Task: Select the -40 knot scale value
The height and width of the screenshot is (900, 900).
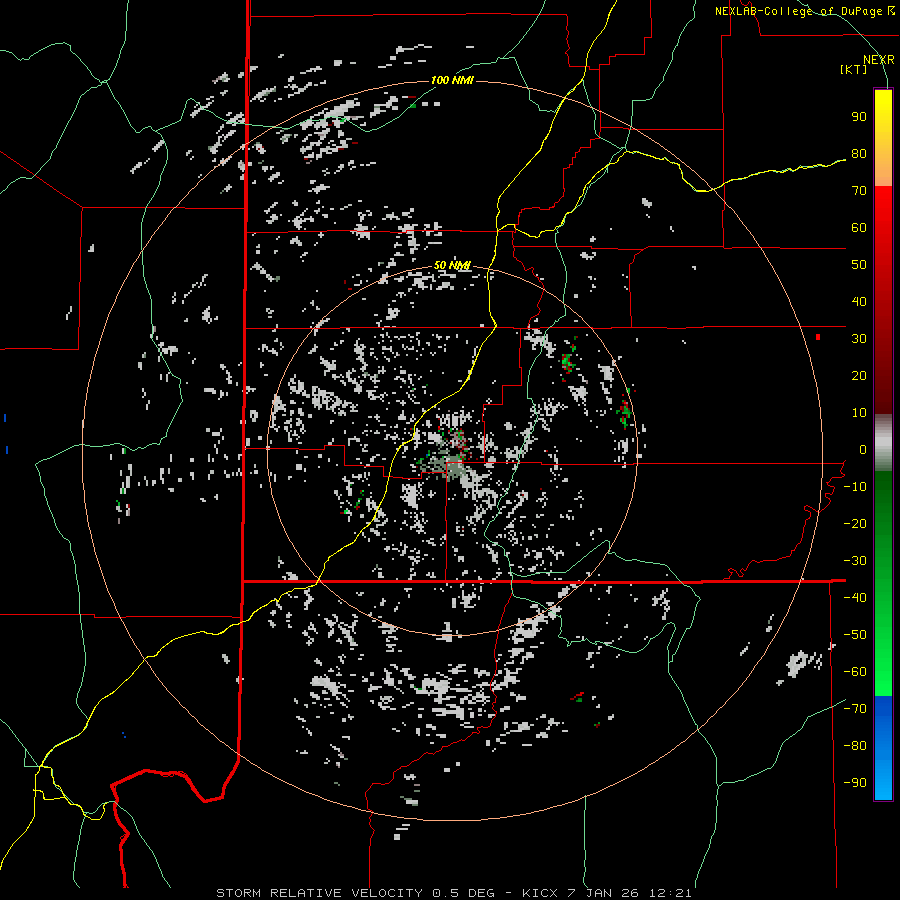Action: (x=855, y=598)
